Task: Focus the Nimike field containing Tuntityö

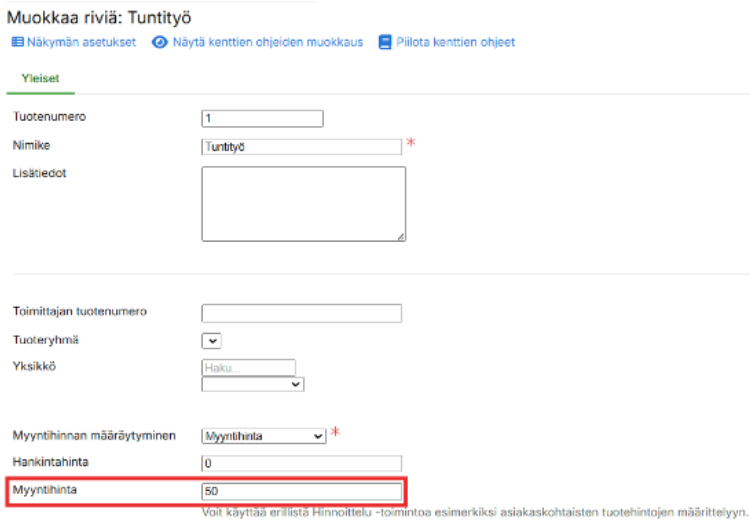Action: [x=301, y=146]
